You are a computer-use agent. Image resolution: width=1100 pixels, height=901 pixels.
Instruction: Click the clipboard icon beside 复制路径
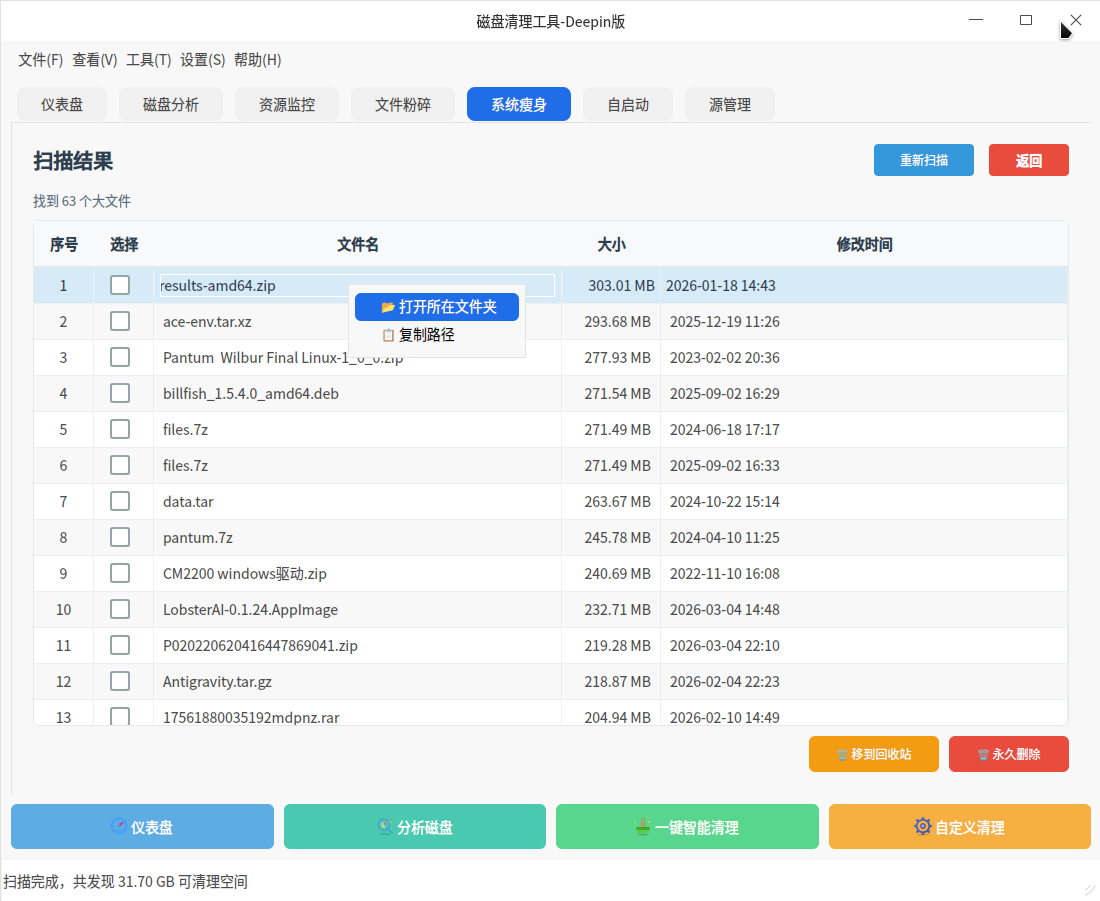pos(388,335)
